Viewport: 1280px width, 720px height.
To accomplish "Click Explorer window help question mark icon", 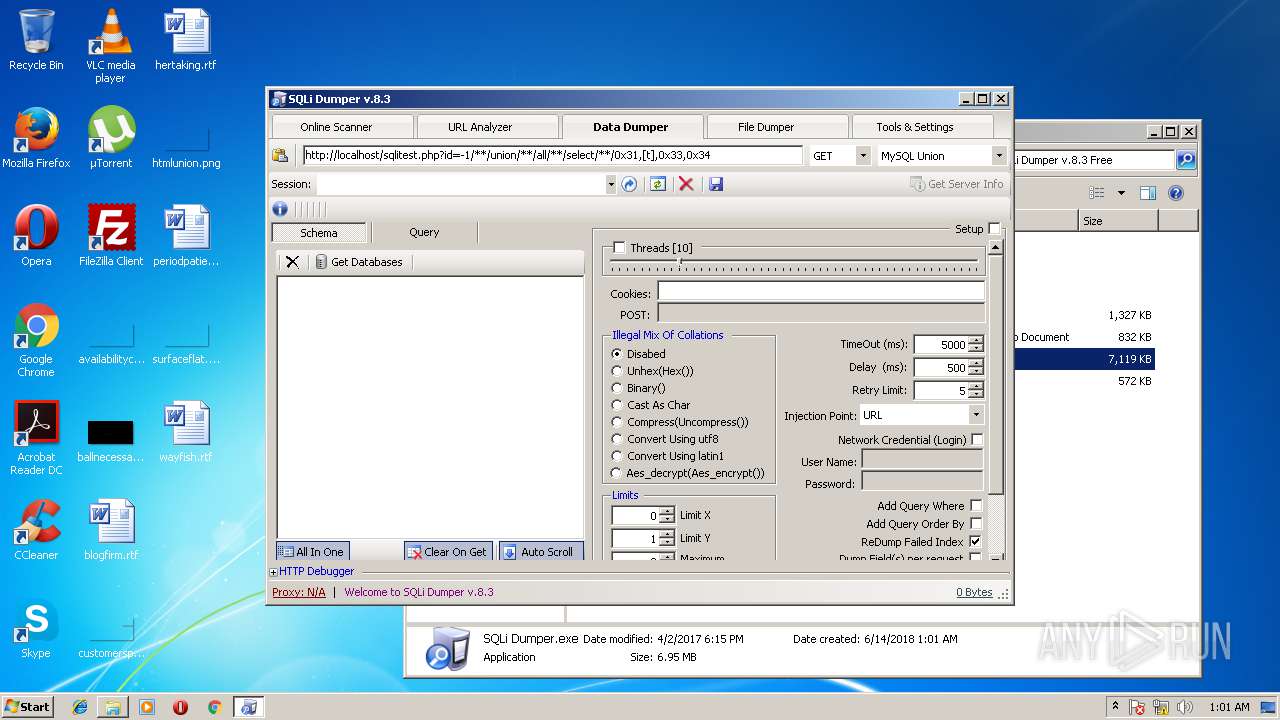I will pos(1176,193).
